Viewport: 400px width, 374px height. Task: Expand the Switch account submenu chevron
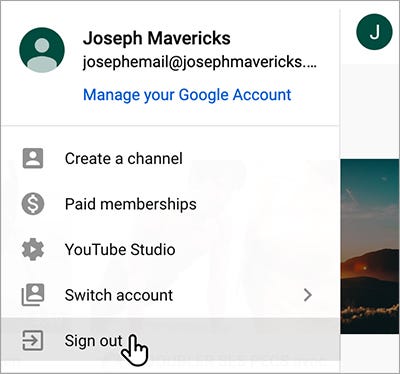(308, 295)
